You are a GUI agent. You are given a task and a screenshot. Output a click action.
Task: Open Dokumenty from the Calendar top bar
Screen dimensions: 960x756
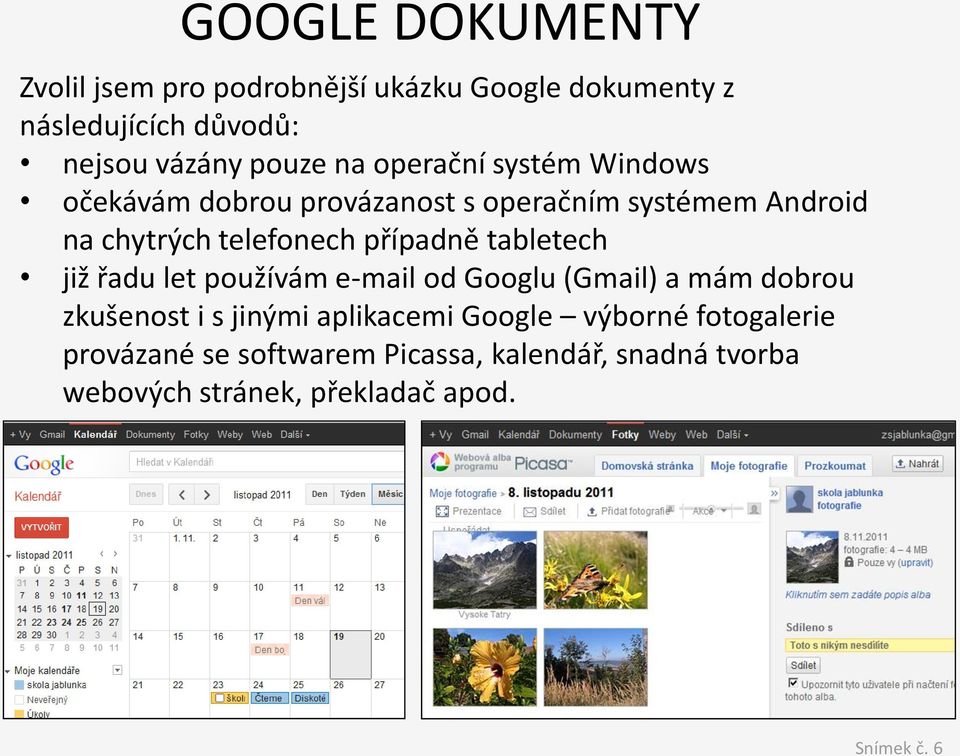(x=150, y=435)
